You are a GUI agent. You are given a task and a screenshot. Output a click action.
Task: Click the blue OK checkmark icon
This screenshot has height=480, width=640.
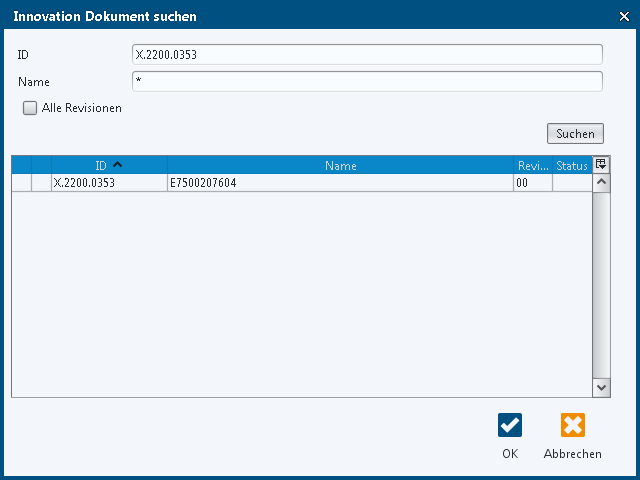click(x=510, y=425)
